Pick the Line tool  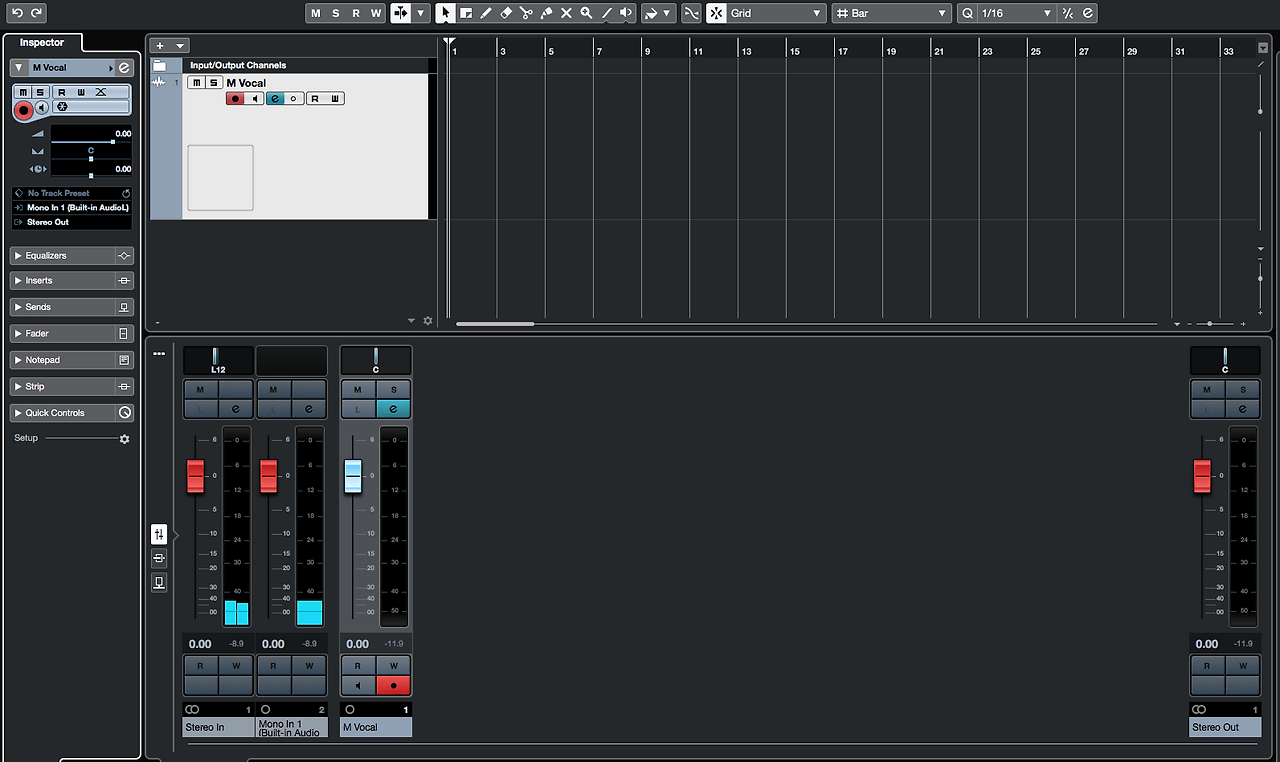coord(606,13)
